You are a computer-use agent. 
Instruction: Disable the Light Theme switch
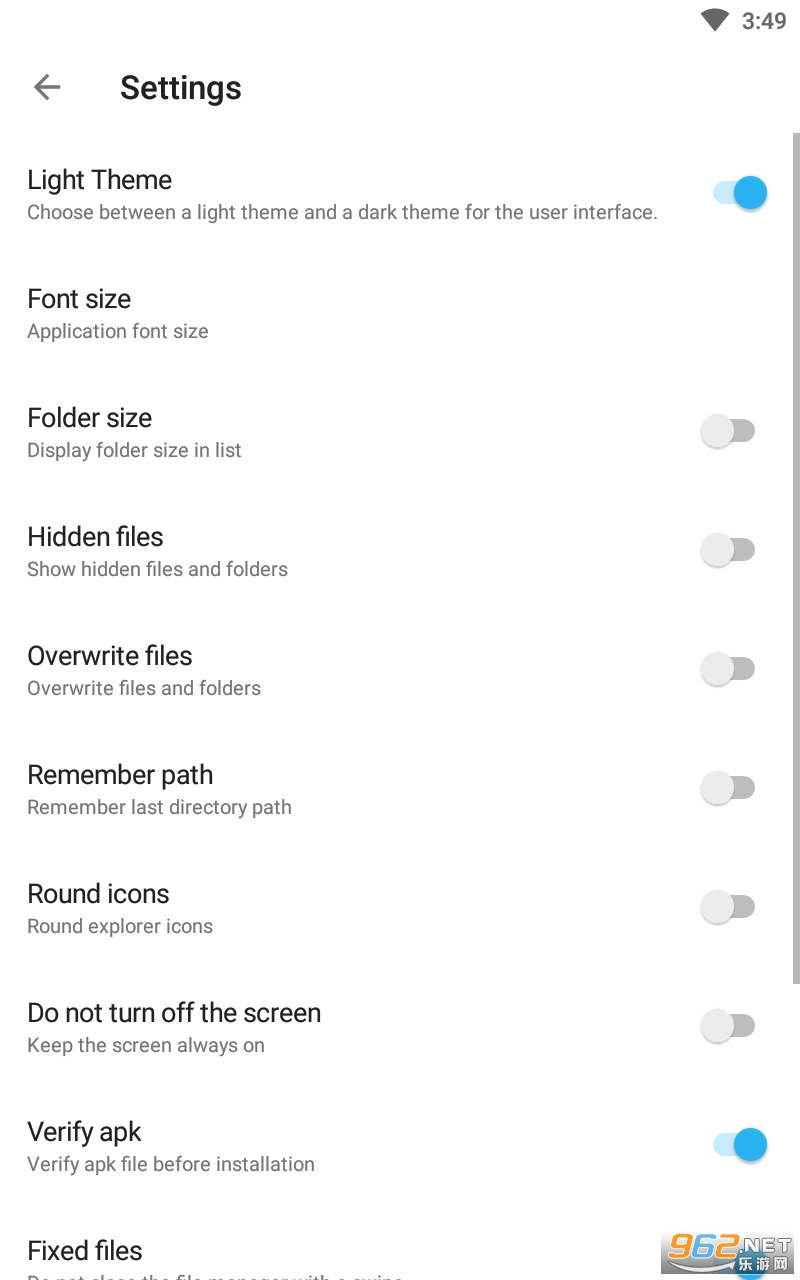coord(741,192)
